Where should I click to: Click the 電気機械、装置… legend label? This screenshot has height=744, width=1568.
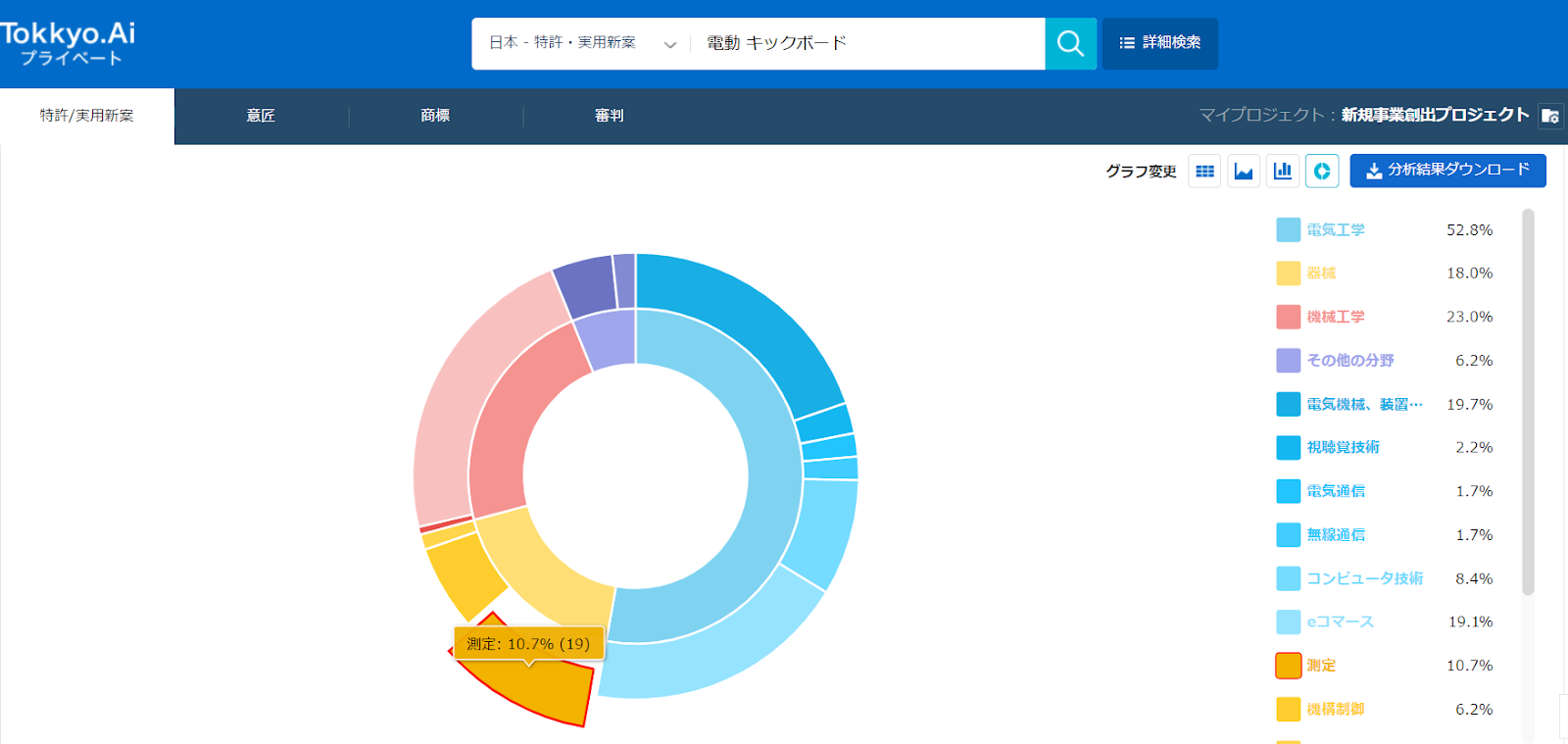[x=1364, y=404]
